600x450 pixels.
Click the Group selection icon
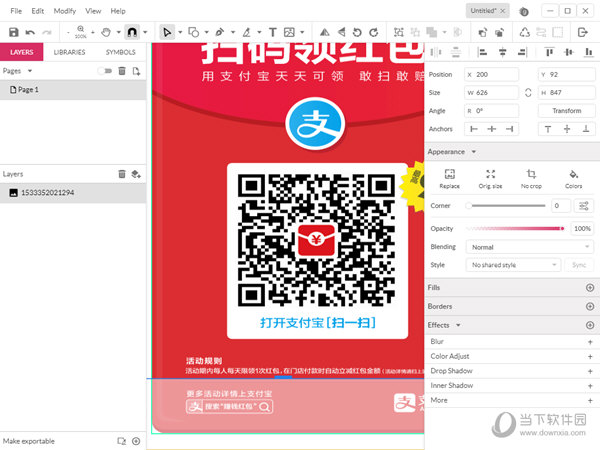(399, 32)
